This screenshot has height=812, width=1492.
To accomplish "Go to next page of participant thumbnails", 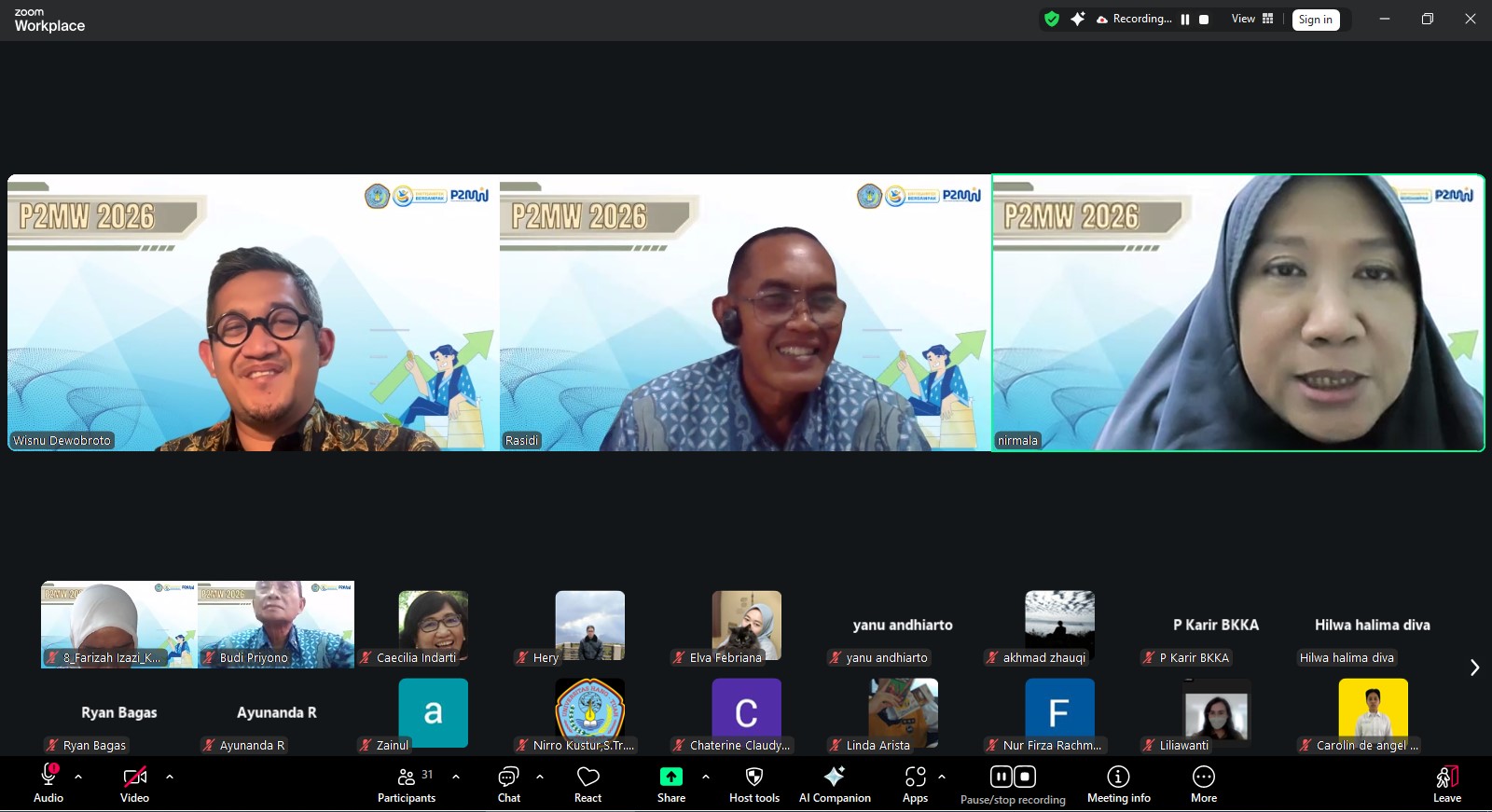I will [1474, 667].
